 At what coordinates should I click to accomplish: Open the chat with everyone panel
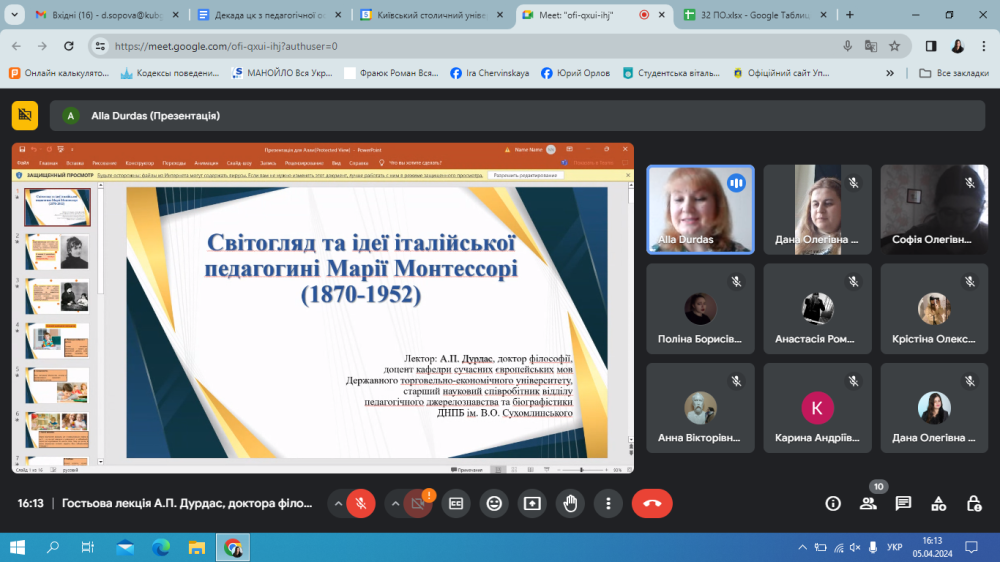click(903, 503)
